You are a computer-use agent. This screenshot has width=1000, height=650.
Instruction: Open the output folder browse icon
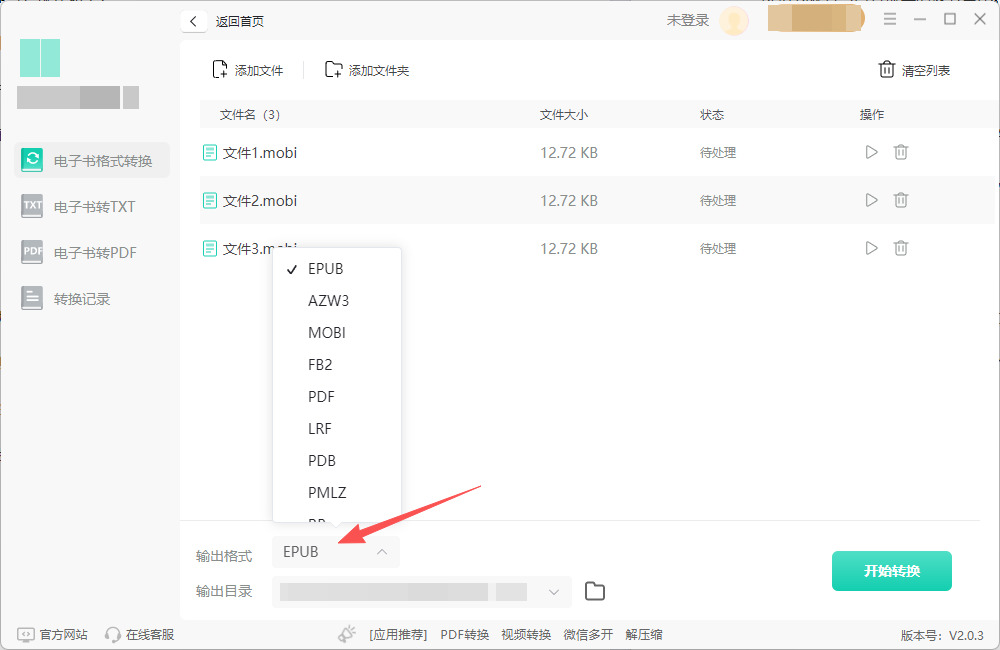(x=594, y=591)
